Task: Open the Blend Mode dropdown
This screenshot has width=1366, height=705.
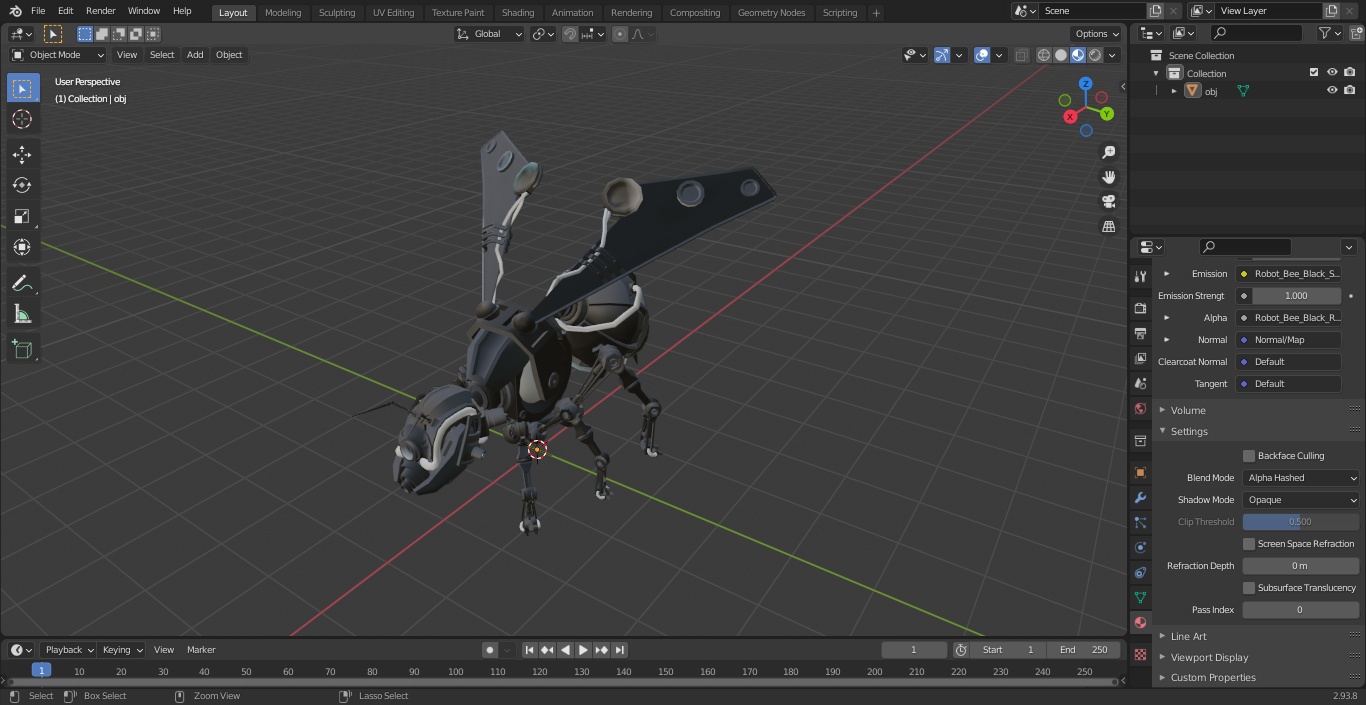Action: tap(1301, 478)
